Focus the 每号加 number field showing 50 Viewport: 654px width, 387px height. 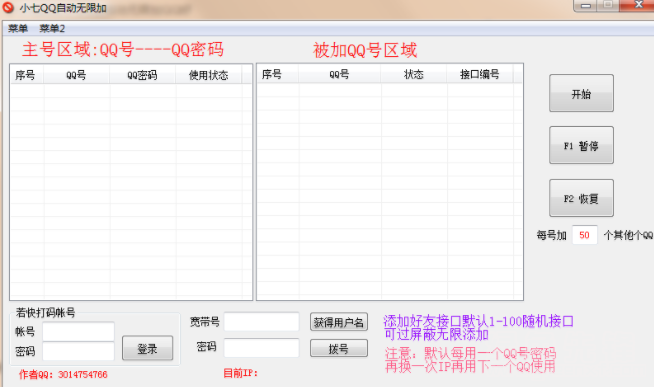coord(584,235)
